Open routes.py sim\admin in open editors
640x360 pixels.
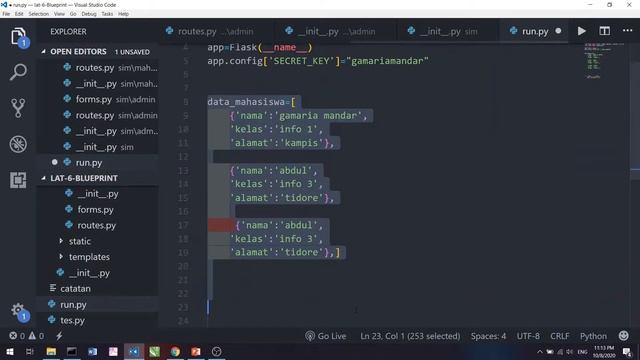(x=98, y=115)
